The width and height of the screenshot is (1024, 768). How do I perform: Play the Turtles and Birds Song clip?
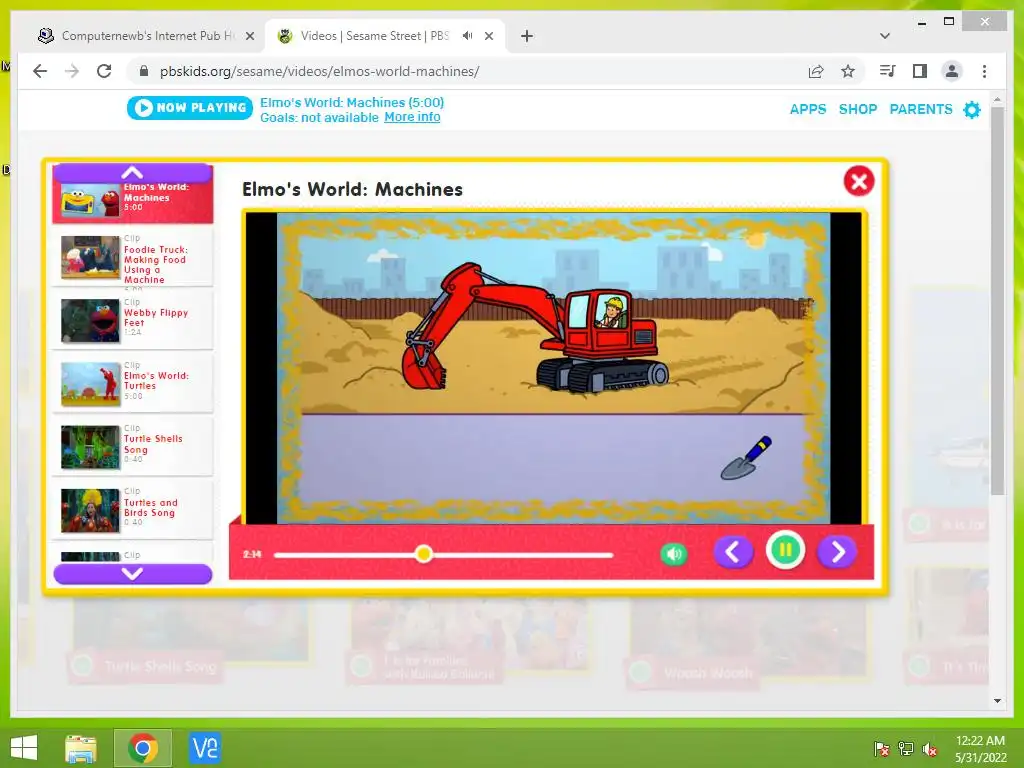(133, 509)
